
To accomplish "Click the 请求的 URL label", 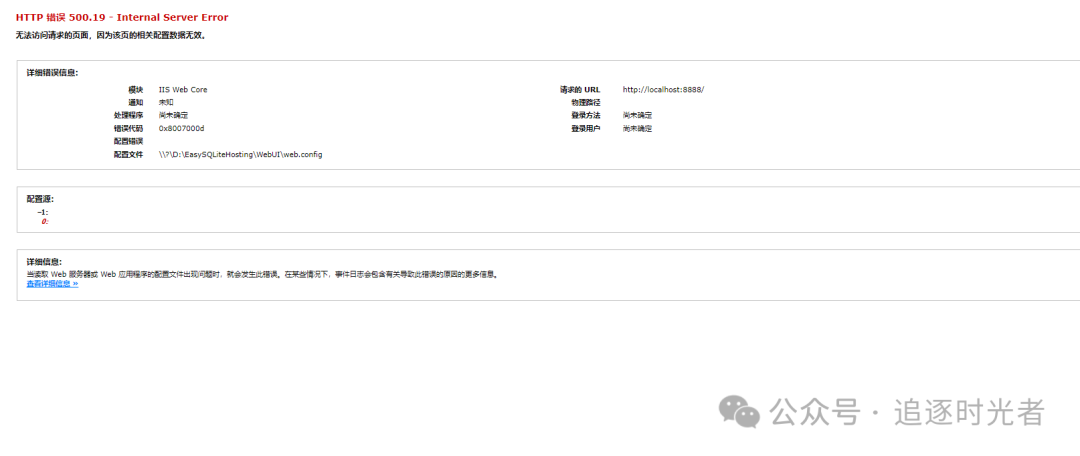I will 580,90.
